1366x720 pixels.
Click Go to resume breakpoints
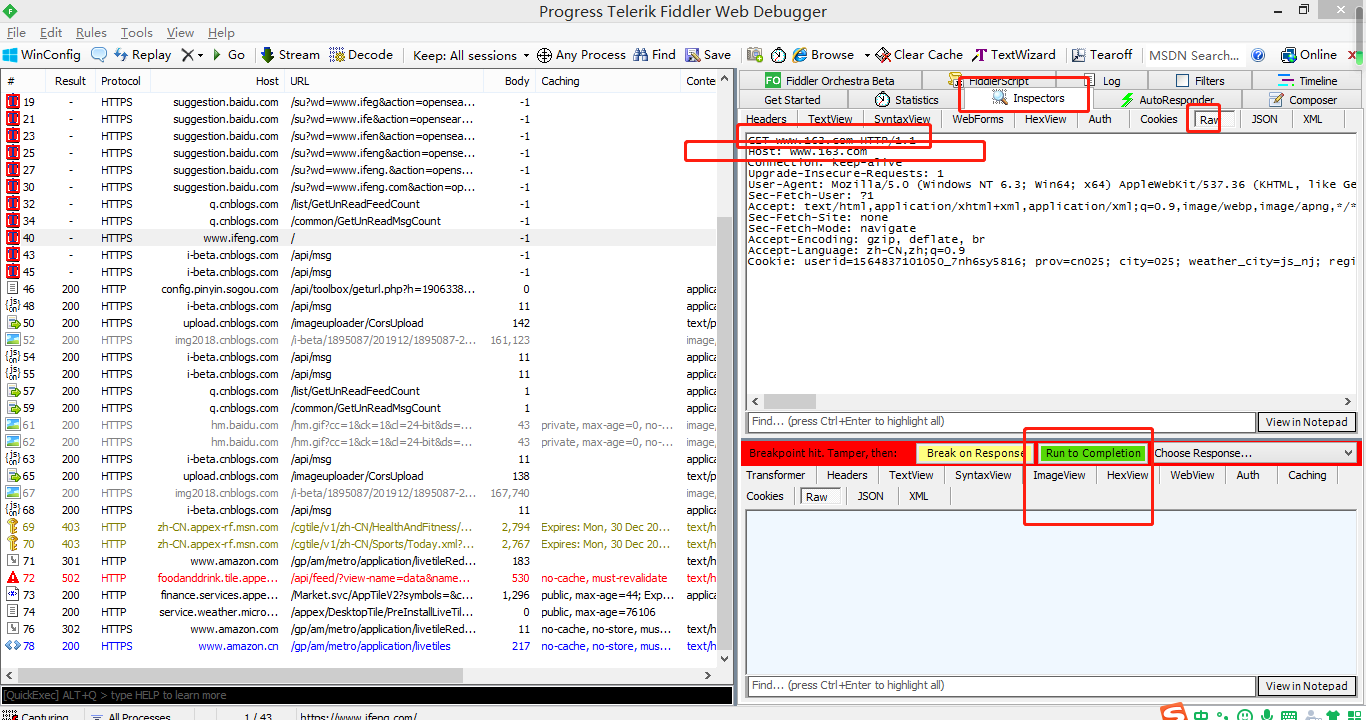(x=228, y=55)
